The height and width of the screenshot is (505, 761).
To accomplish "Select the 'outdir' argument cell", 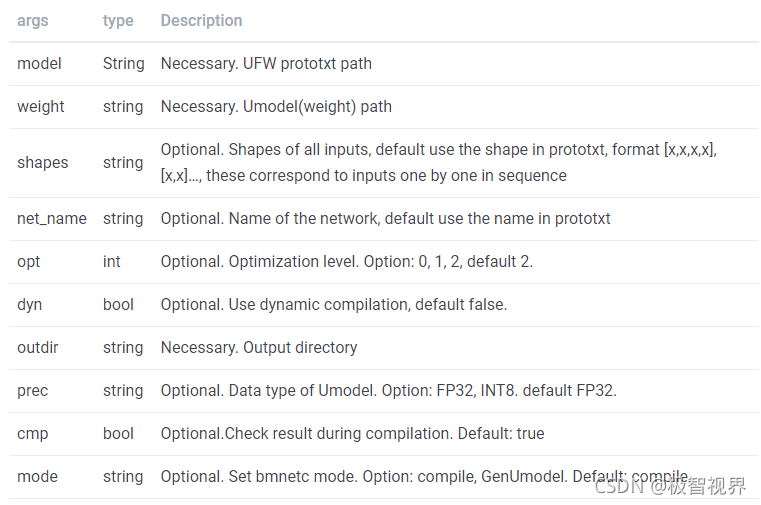I will click(39, 347).
